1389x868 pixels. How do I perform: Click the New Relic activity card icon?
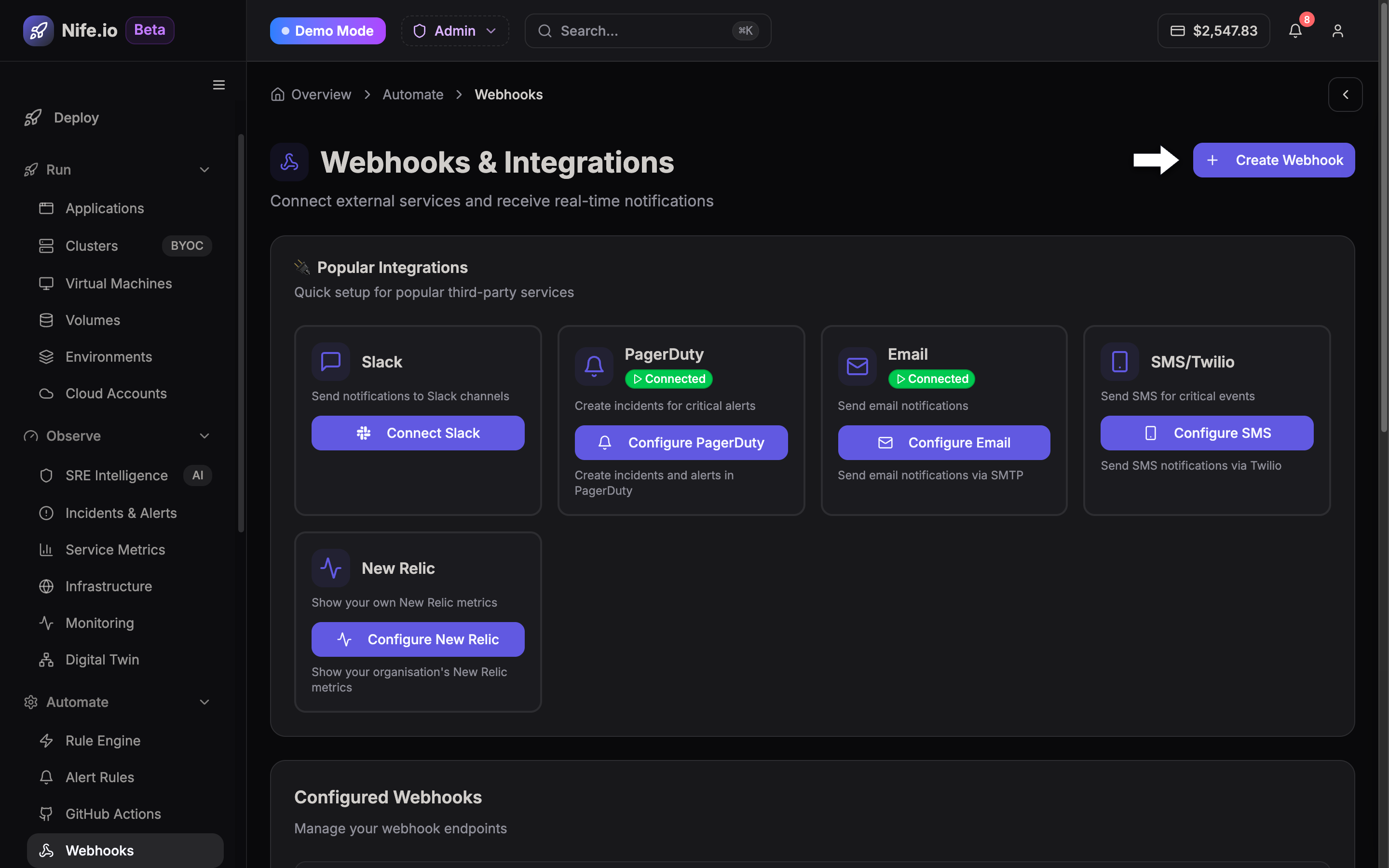330,569
